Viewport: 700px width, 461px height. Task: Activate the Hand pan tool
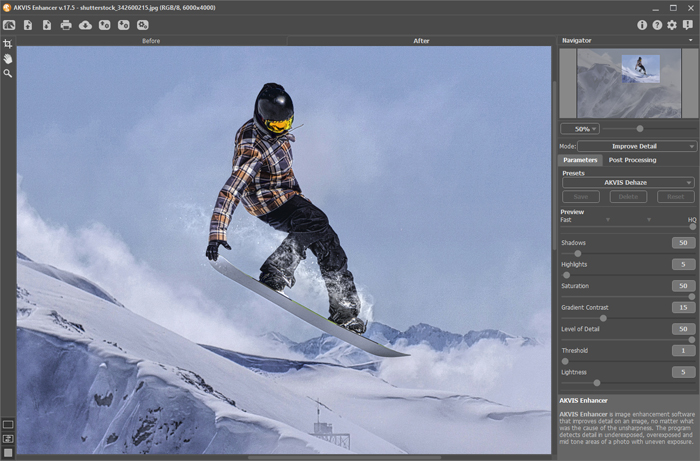tap(8, 58)
